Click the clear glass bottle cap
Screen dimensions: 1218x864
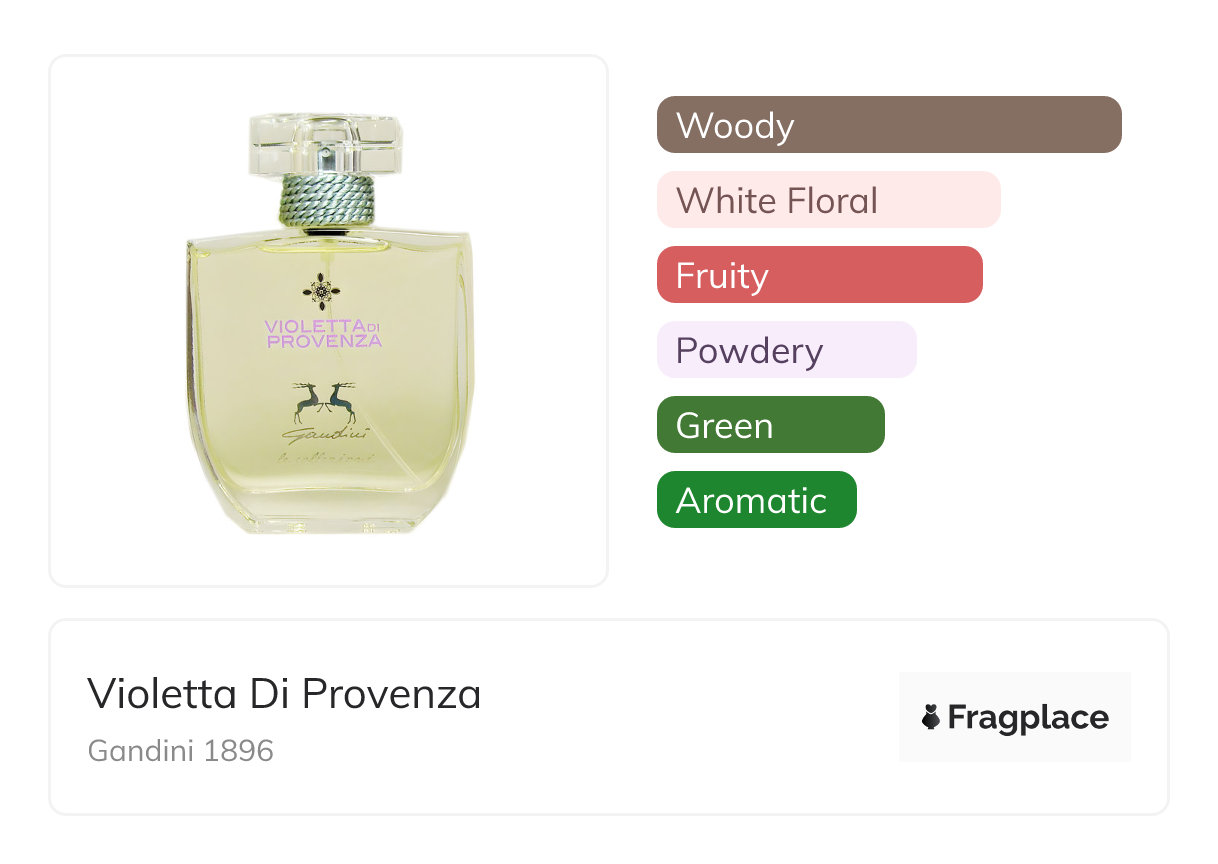(x=325, y=144)
